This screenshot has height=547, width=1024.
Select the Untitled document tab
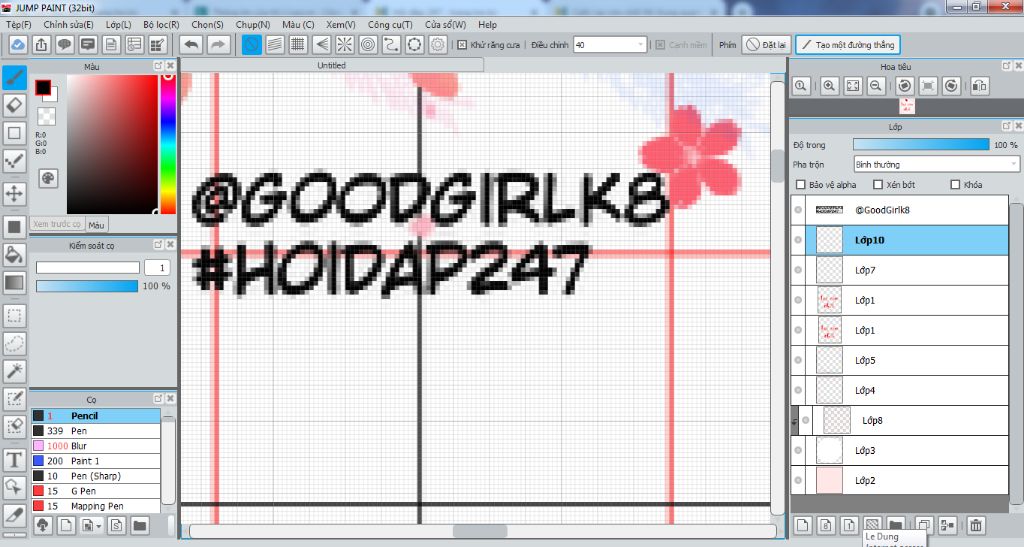pyautogui.click(x=332, y=65)
